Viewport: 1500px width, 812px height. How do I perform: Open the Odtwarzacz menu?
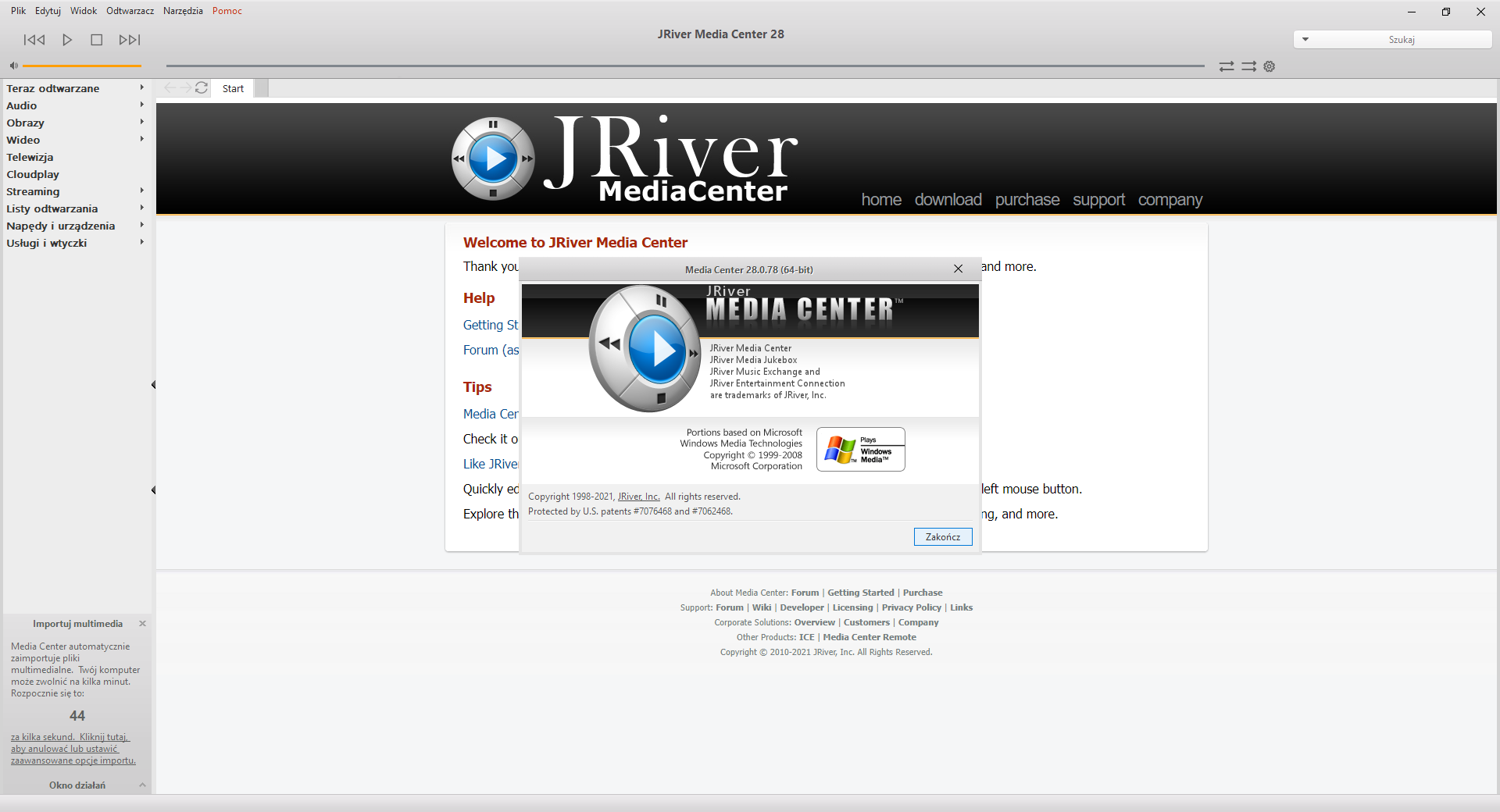[130, 11]
